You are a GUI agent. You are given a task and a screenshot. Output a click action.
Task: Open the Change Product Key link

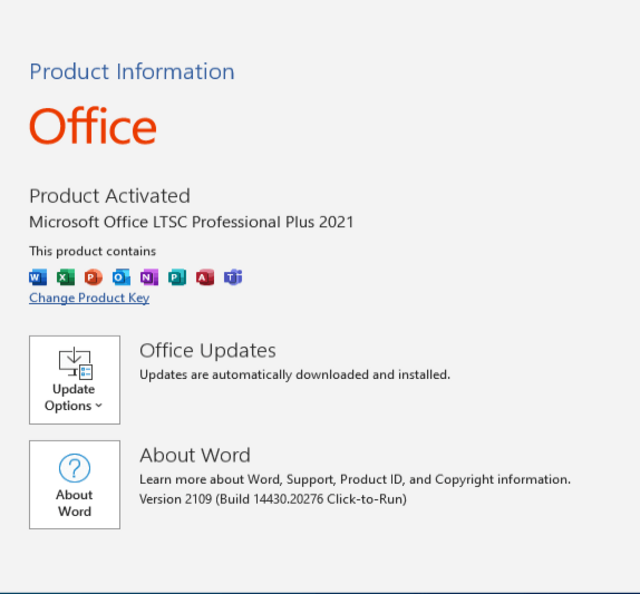pos(89,298)
